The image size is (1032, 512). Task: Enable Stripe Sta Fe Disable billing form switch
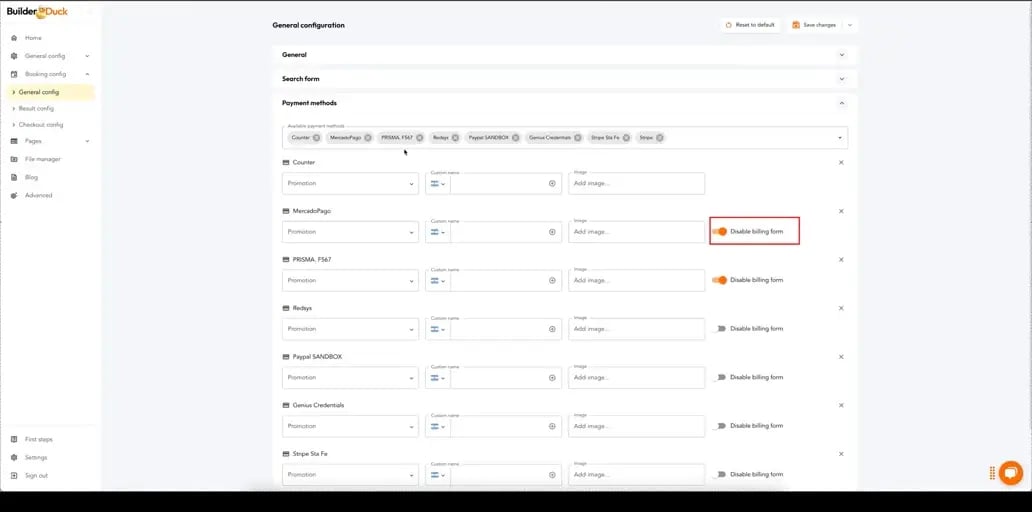coord(719,474)
